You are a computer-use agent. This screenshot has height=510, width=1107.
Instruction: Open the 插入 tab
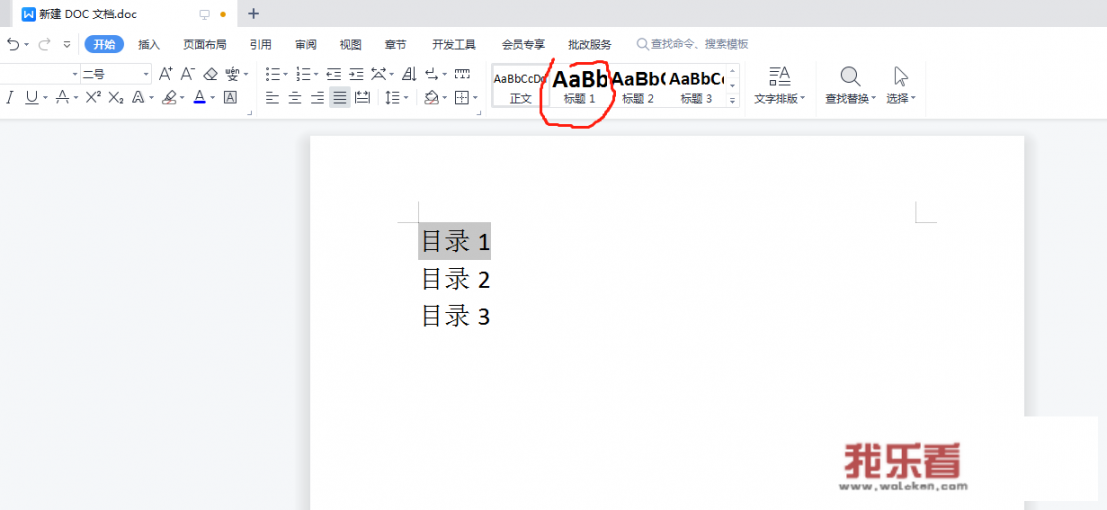pos(149,45)
